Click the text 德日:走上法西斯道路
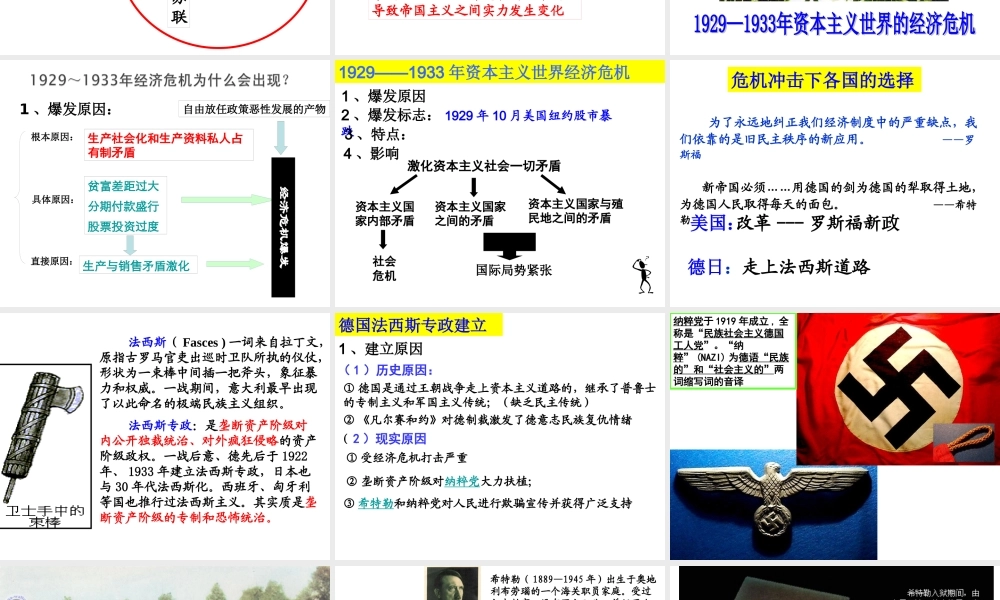Screen dimensions: 1000x600 779,267
